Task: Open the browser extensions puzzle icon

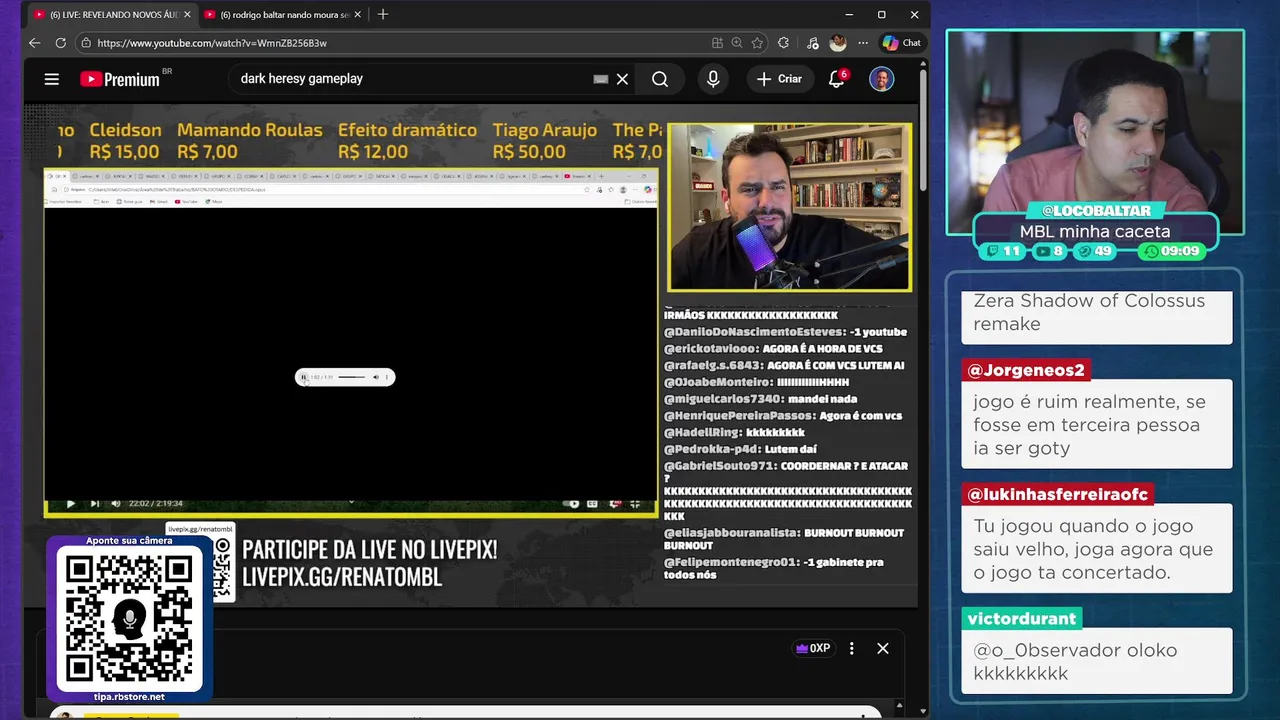Action: (783, 43)
